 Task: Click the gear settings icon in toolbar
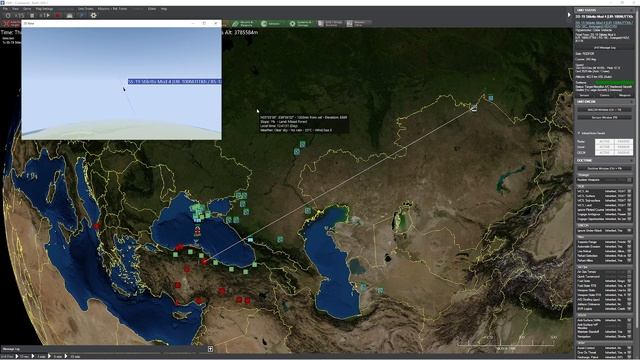(x=93, y=15)
